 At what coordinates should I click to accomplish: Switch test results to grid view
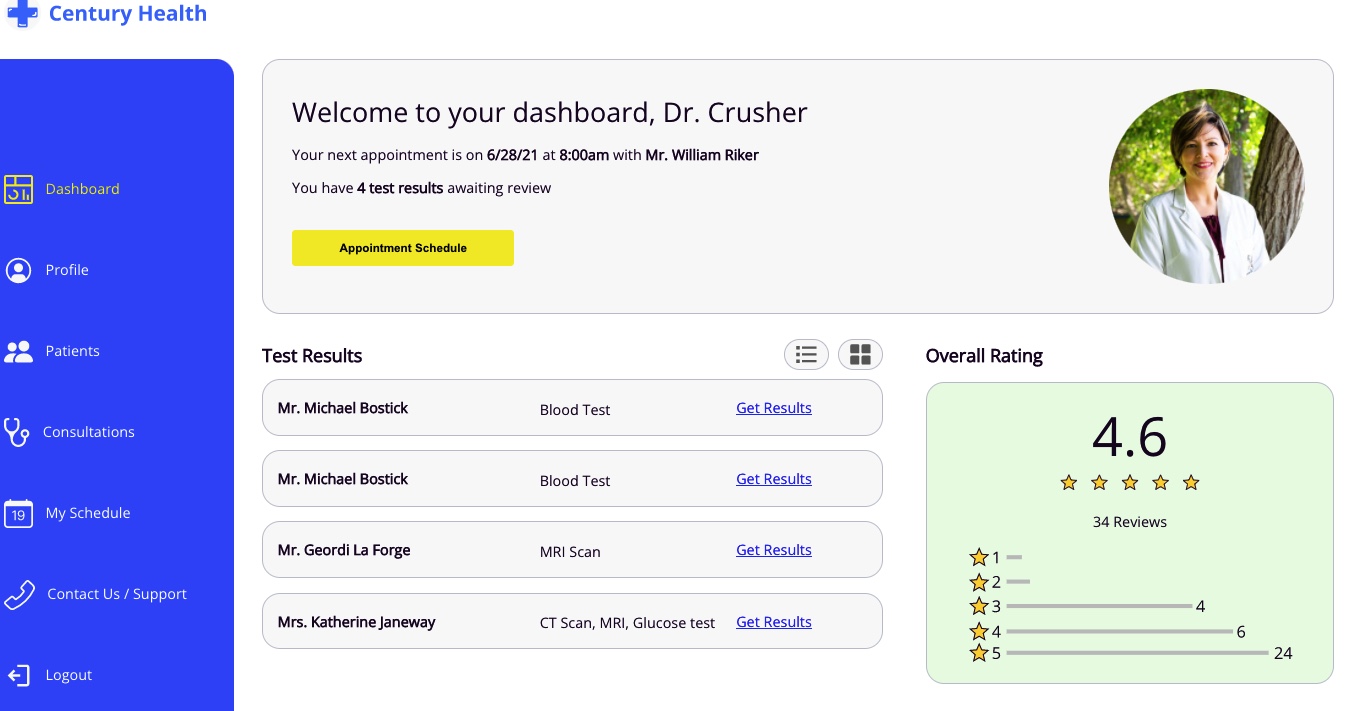[x=860, y=354]
